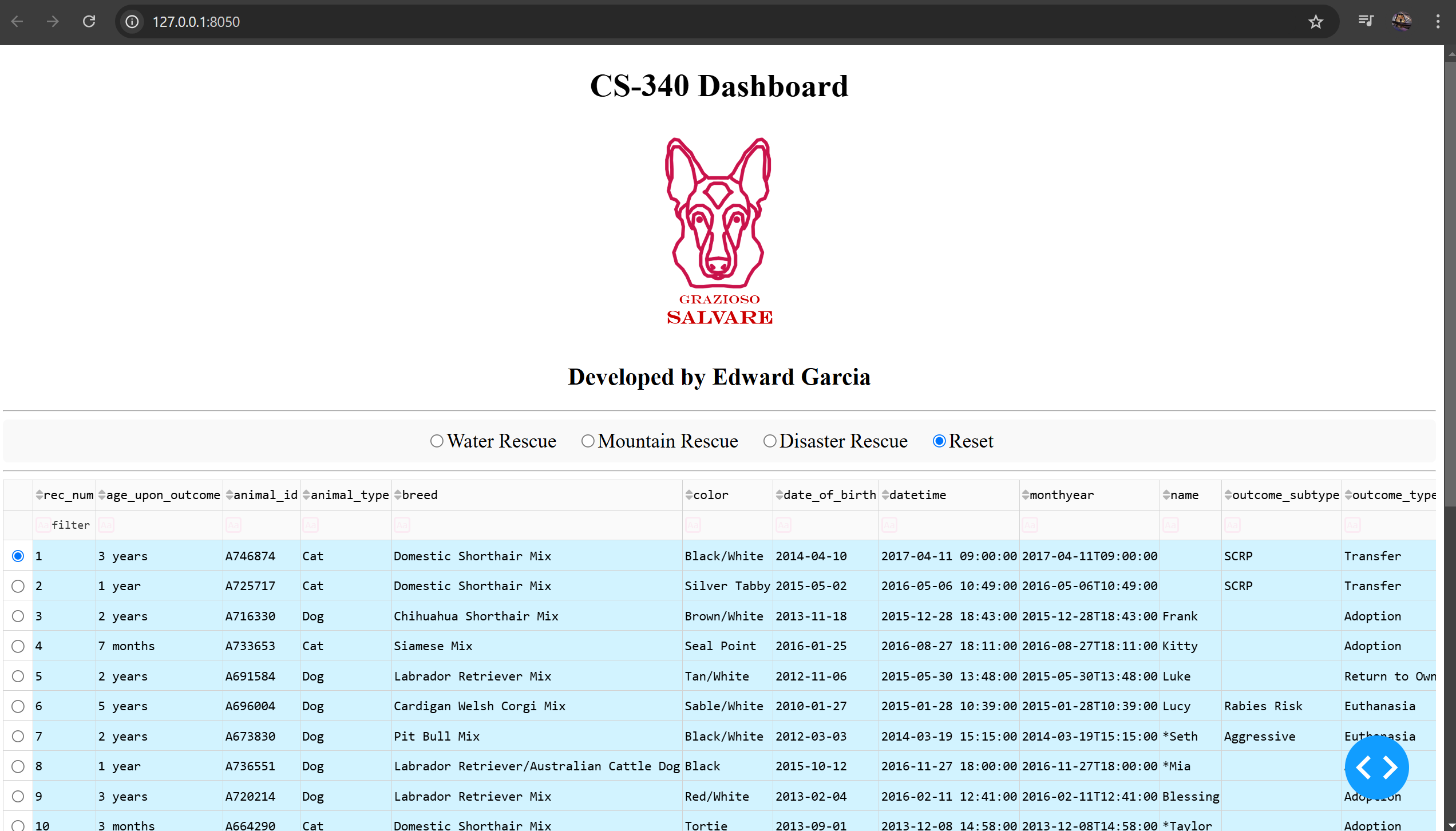Toggle case sensitivity on color filter

coord(693,525)
